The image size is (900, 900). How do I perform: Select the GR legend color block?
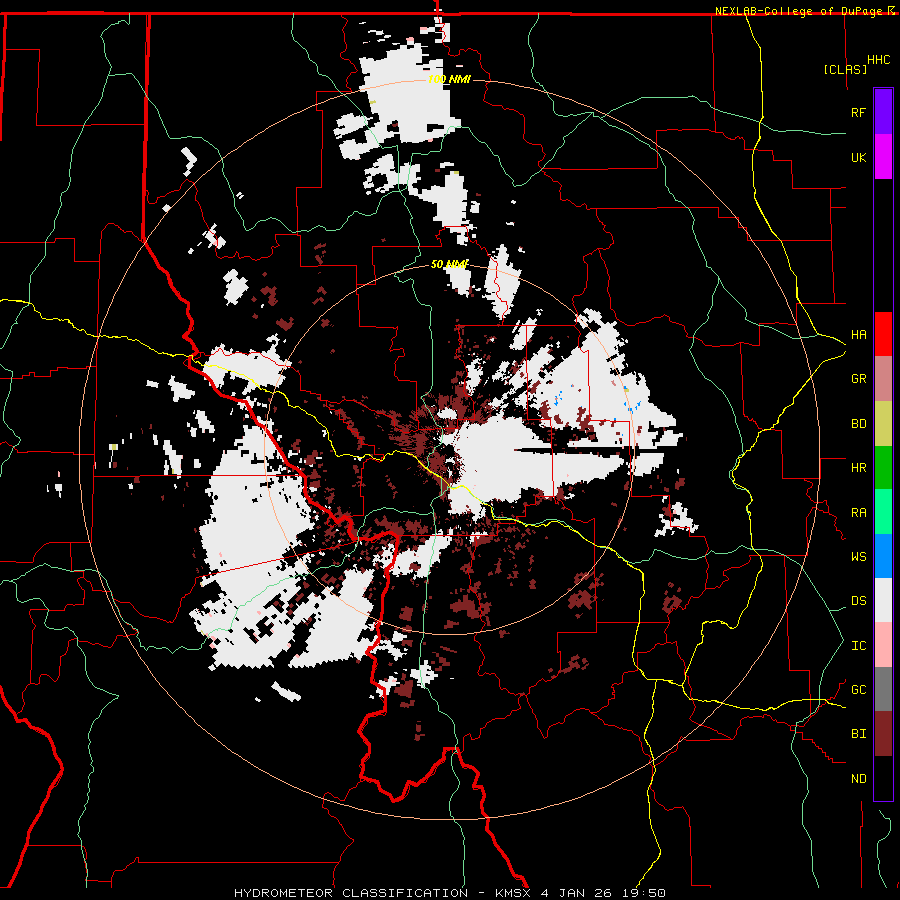[x=883, y=379]
